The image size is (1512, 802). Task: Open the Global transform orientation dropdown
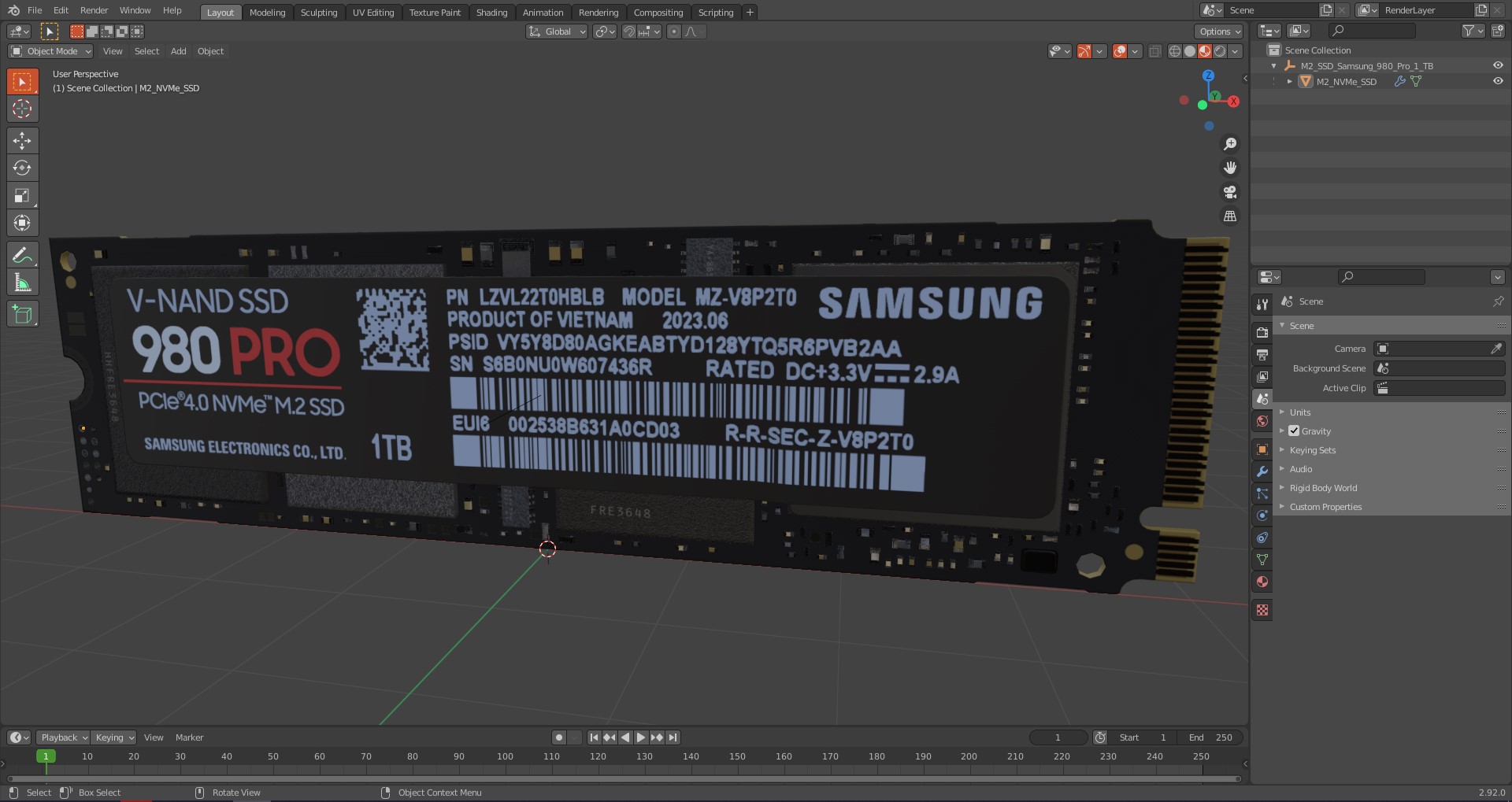557,31
